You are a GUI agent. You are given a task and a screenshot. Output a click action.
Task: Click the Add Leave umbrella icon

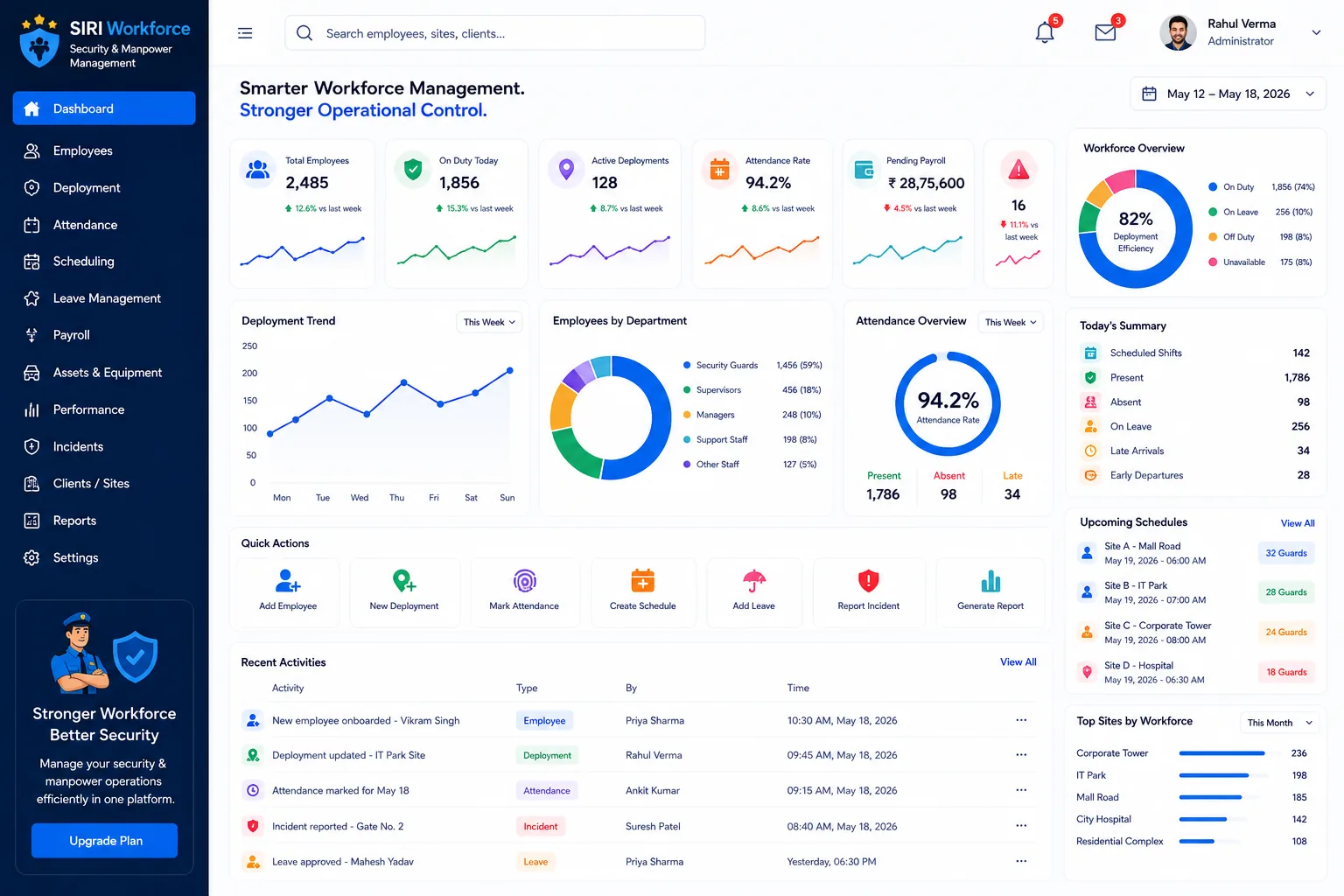coord(754,580)
